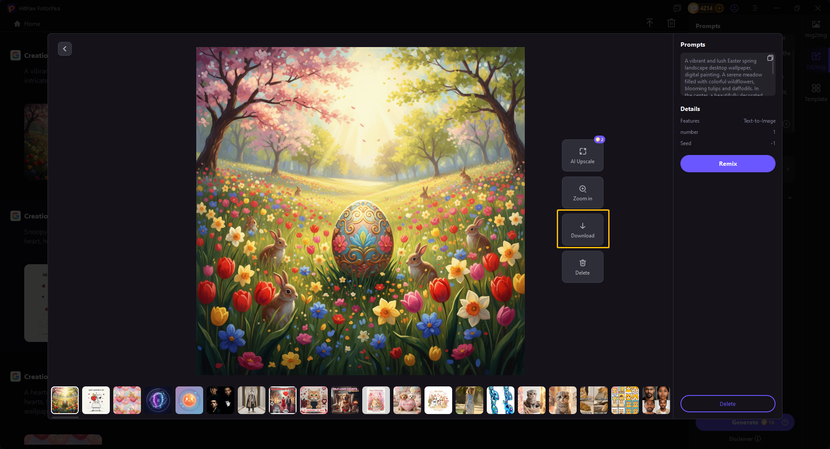830x449 pixels.
Task: Select the woman in blue dress thumbnail
Action: (x=470, y=400)
